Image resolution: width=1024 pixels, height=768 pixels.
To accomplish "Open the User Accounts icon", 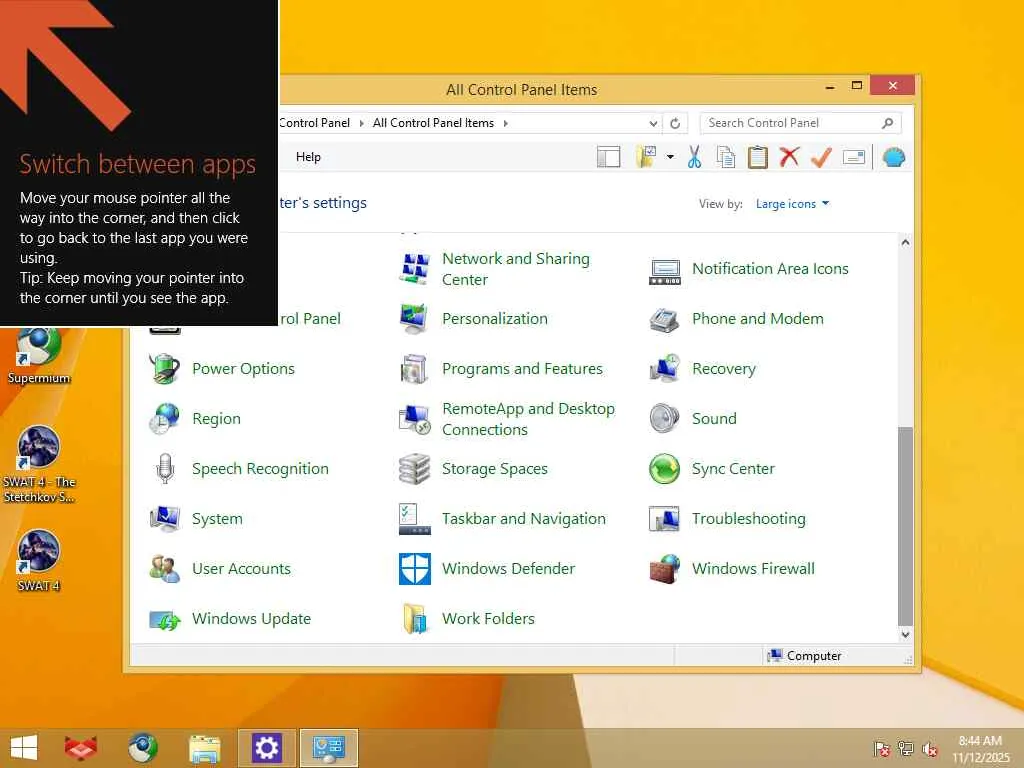I will coord(165,568).
